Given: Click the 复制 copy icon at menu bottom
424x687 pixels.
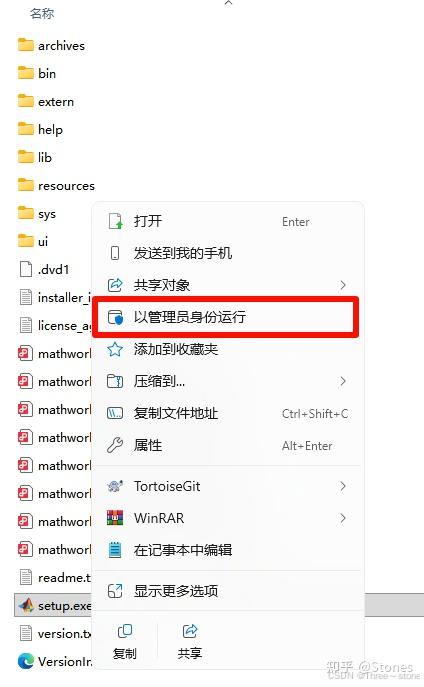Looking at the screenshot, I should tap(125, 631).
